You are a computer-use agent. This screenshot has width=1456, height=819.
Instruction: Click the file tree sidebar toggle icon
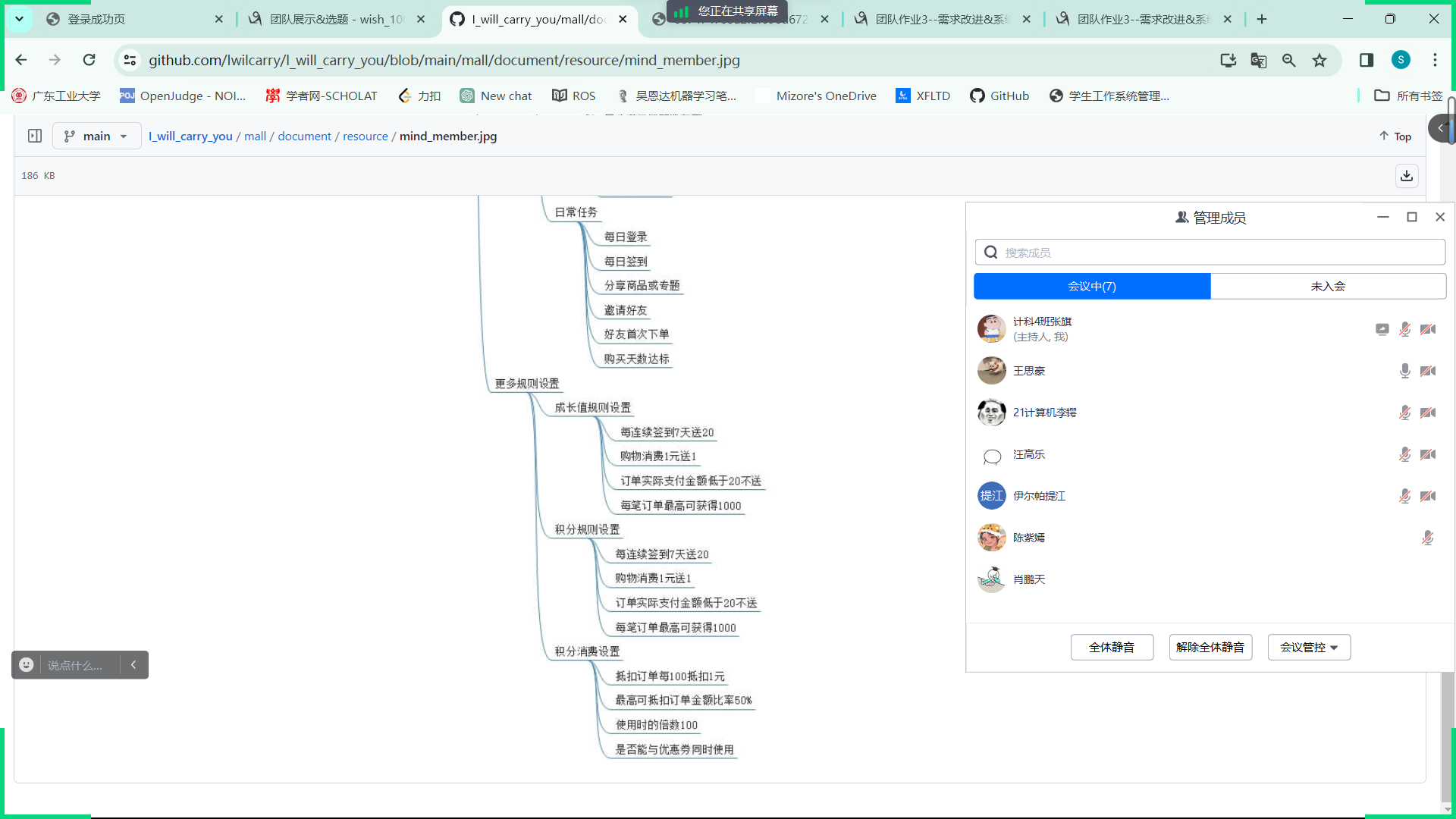[x=35, y=136]
